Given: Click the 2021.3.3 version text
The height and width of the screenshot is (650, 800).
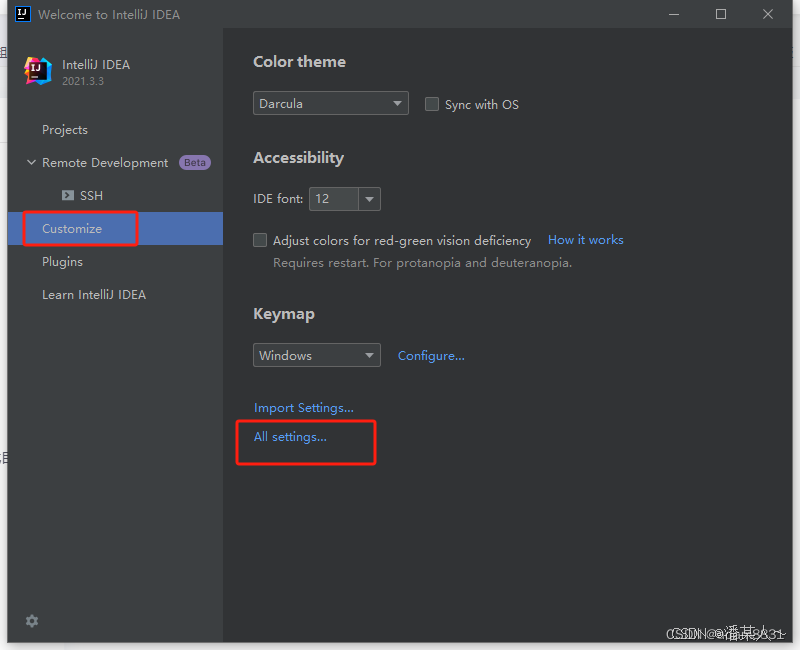Looking at the screenshot, I should click(83, 81).
